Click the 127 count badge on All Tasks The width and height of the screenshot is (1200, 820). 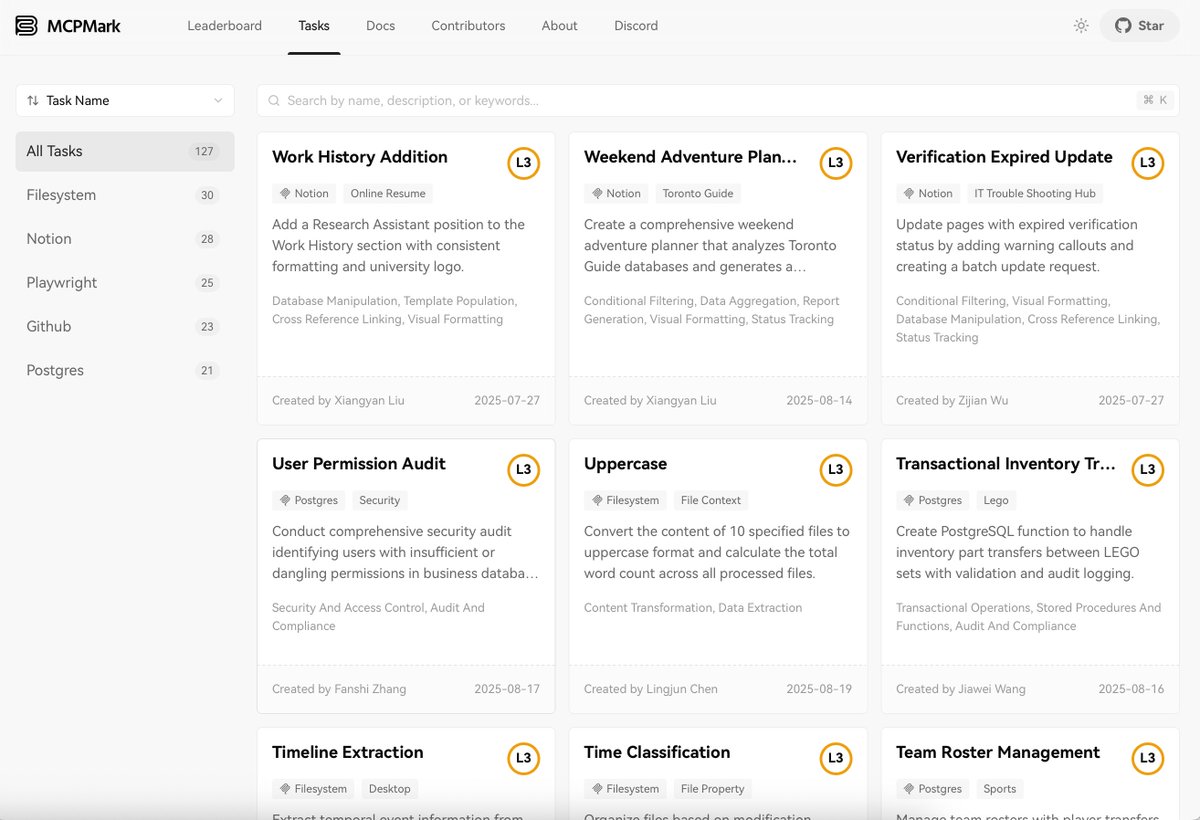204,151
